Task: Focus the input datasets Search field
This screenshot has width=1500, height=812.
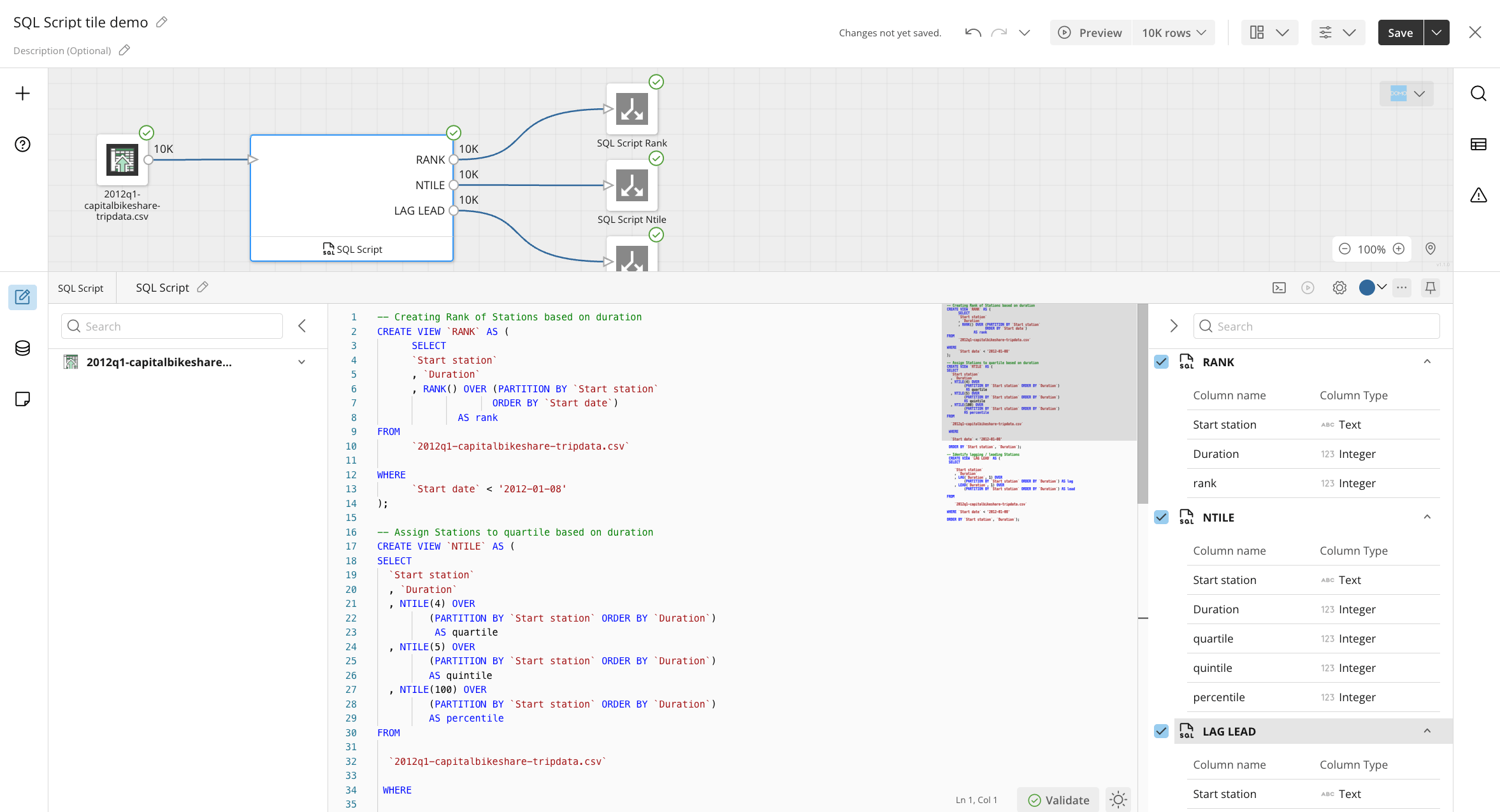Action: (172, 326)
